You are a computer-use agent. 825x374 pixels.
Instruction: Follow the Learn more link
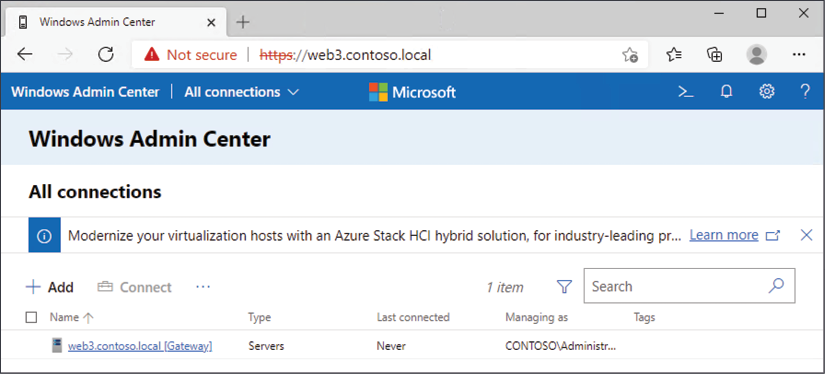(724, 235)
